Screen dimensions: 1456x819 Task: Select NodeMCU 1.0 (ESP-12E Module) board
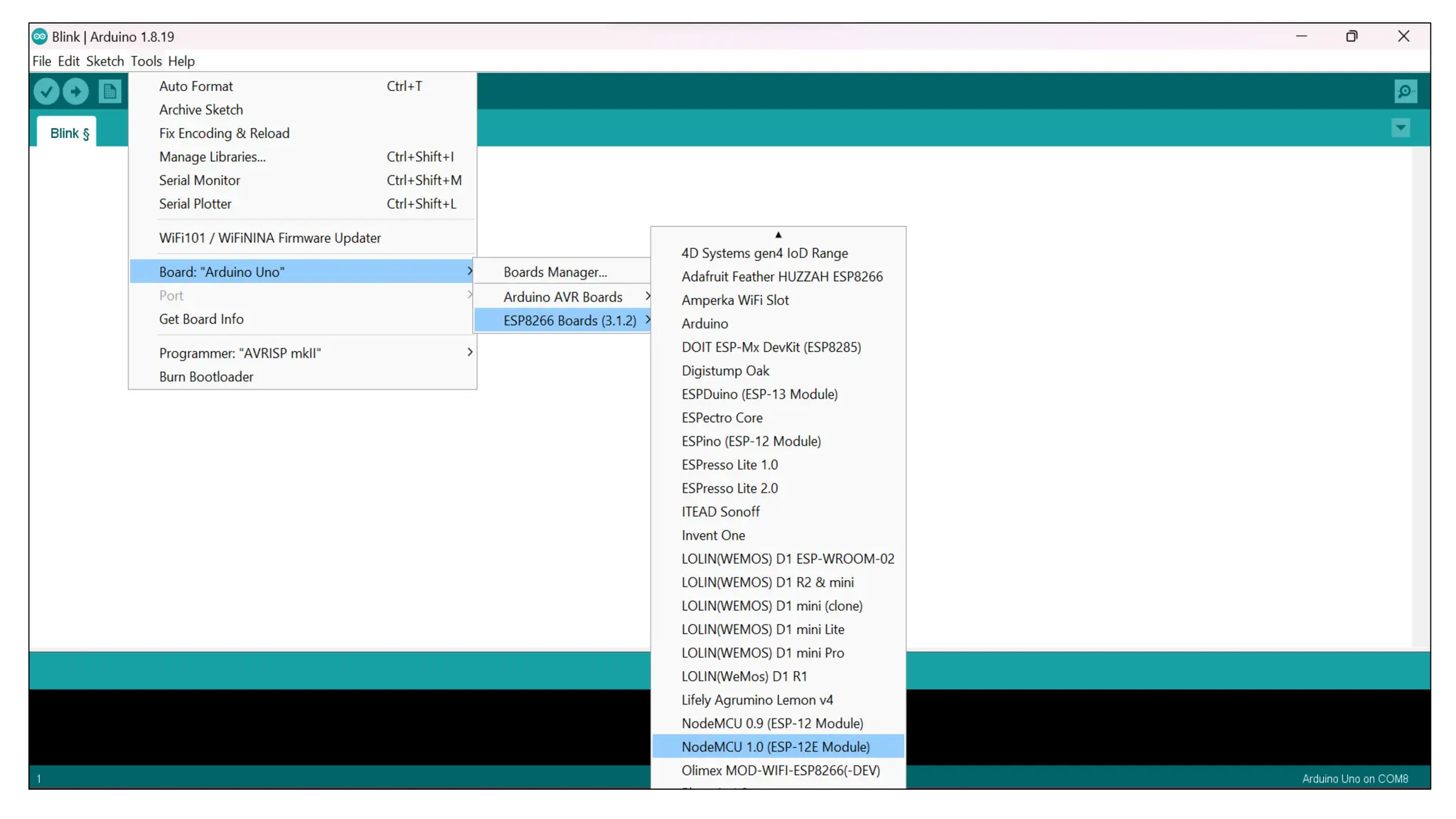(775, 746)
